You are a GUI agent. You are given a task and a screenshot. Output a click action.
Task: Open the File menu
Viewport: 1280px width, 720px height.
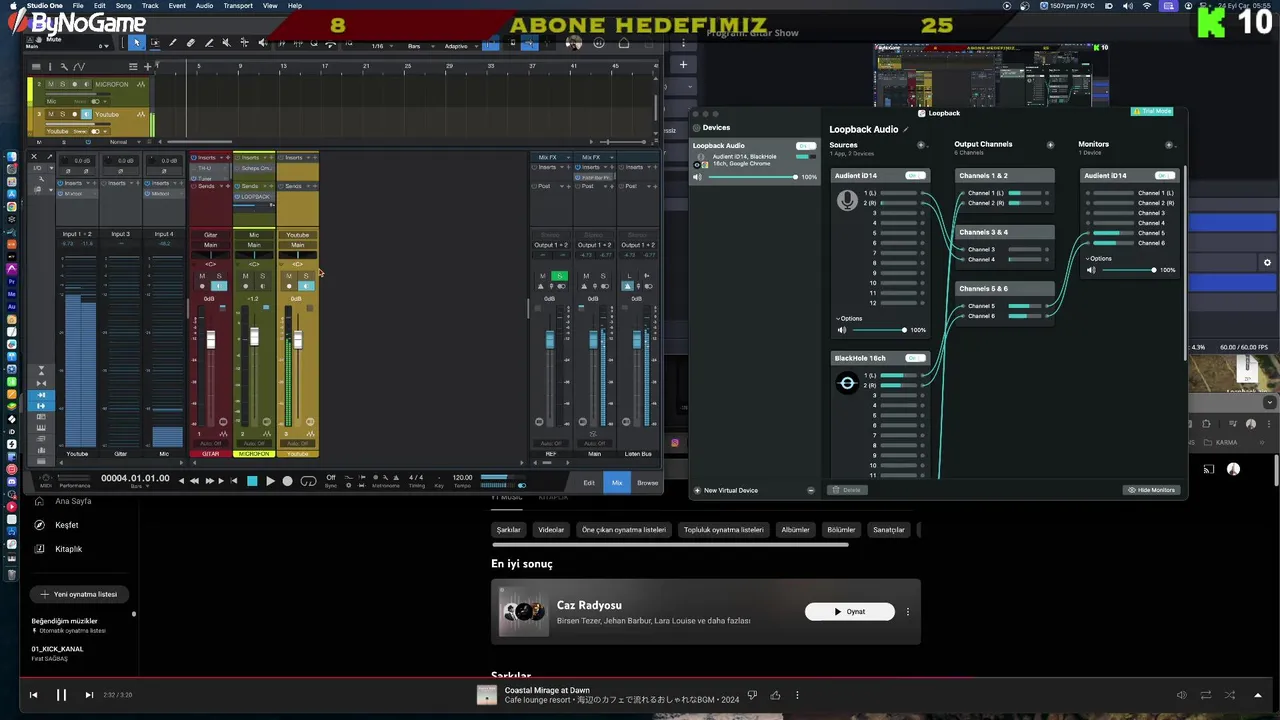coord(78,5)
